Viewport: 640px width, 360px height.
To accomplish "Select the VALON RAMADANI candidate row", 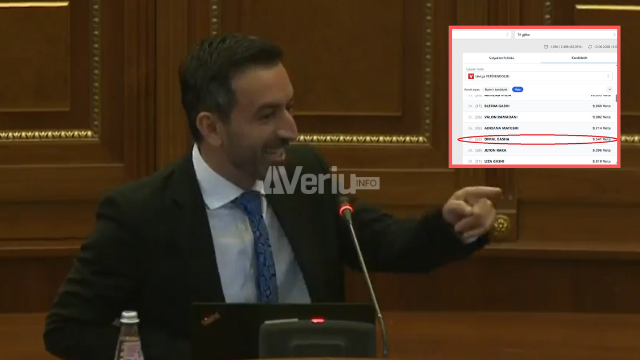I will point(540,117).
